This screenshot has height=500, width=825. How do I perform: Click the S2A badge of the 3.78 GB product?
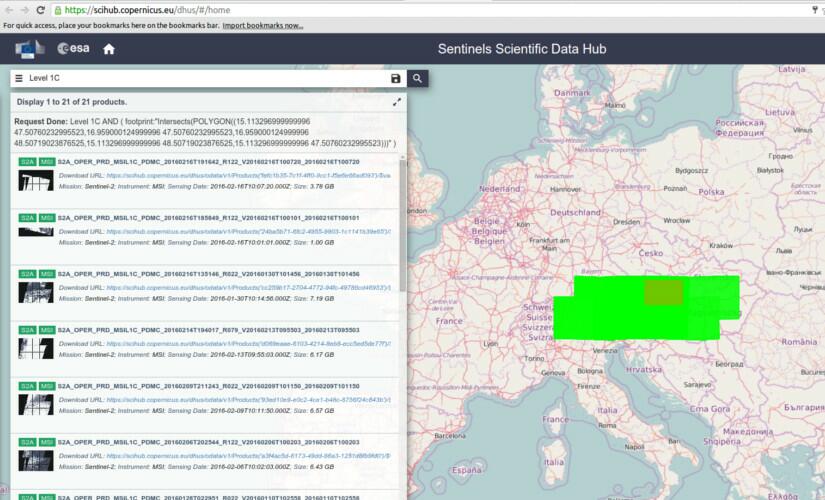[x=27, y=162]
